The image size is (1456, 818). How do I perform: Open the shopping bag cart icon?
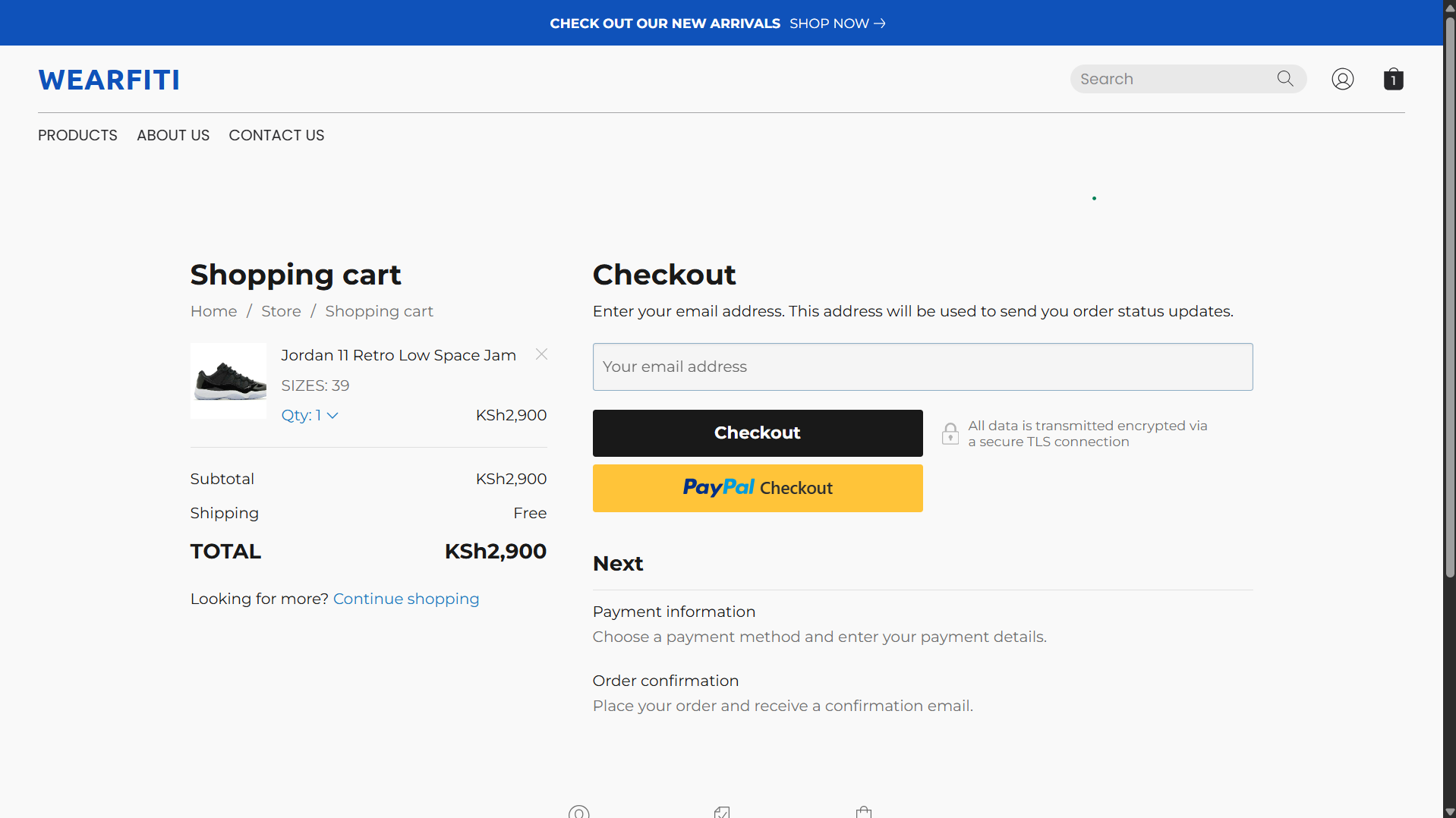click(x=1393, y=79)
